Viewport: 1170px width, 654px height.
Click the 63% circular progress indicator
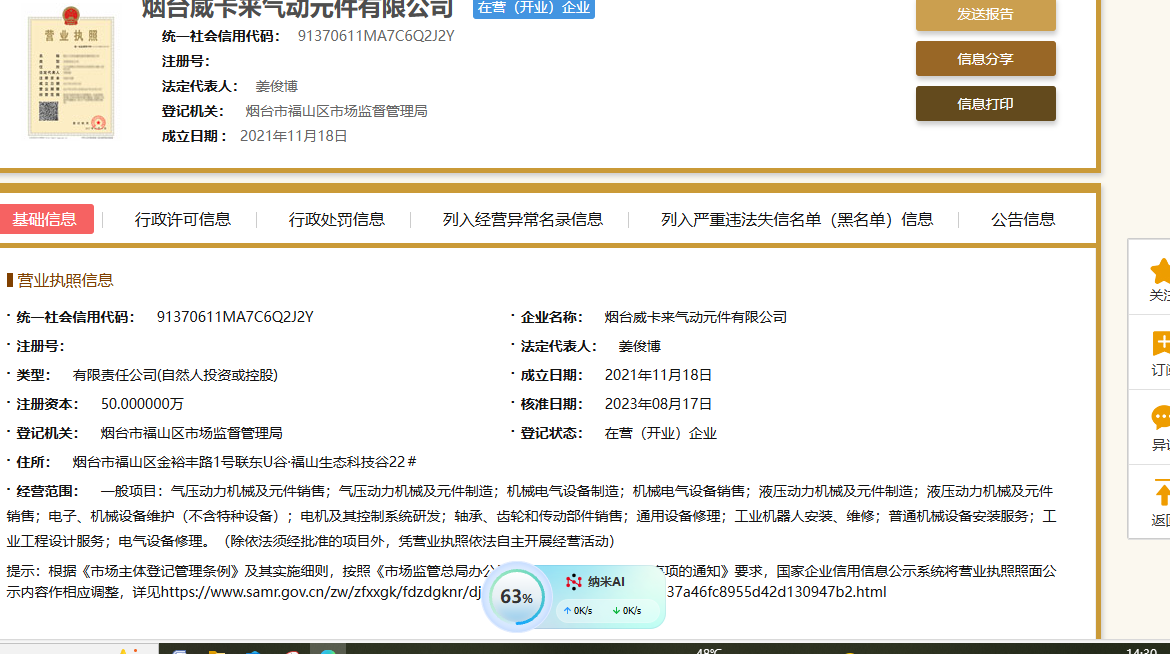coord(516,597)
